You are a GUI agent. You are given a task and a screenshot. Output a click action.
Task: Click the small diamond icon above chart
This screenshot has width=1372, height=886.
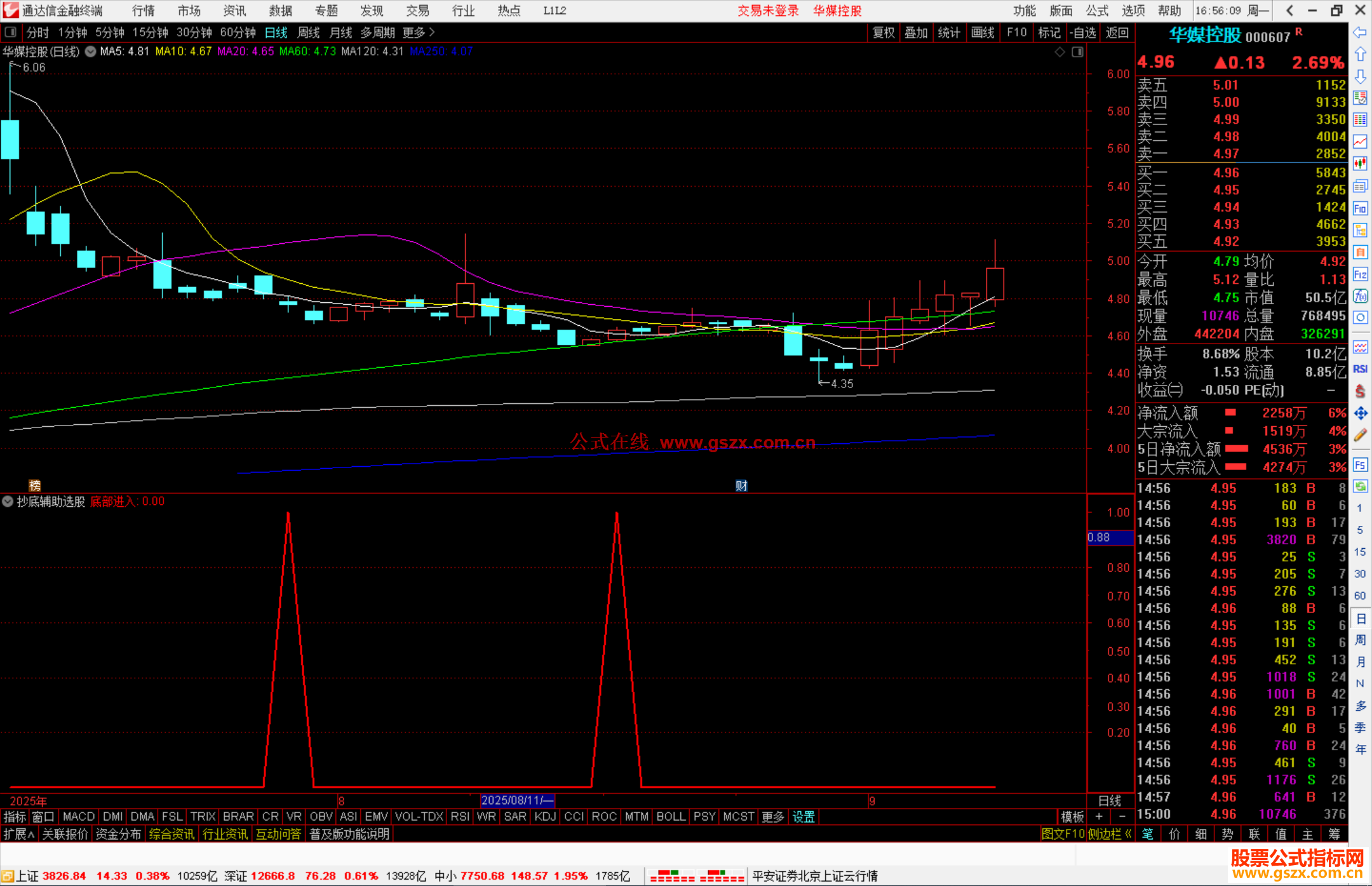(x=1059, y=52)
